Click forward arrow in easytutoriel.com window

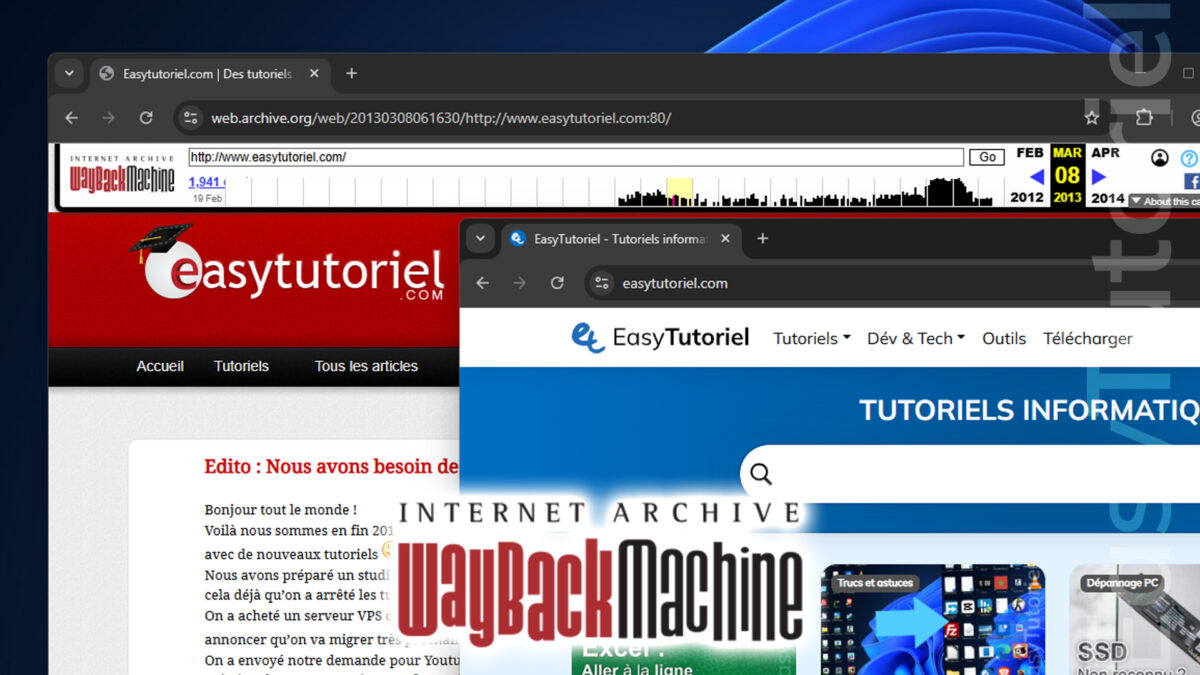[519, 283]
